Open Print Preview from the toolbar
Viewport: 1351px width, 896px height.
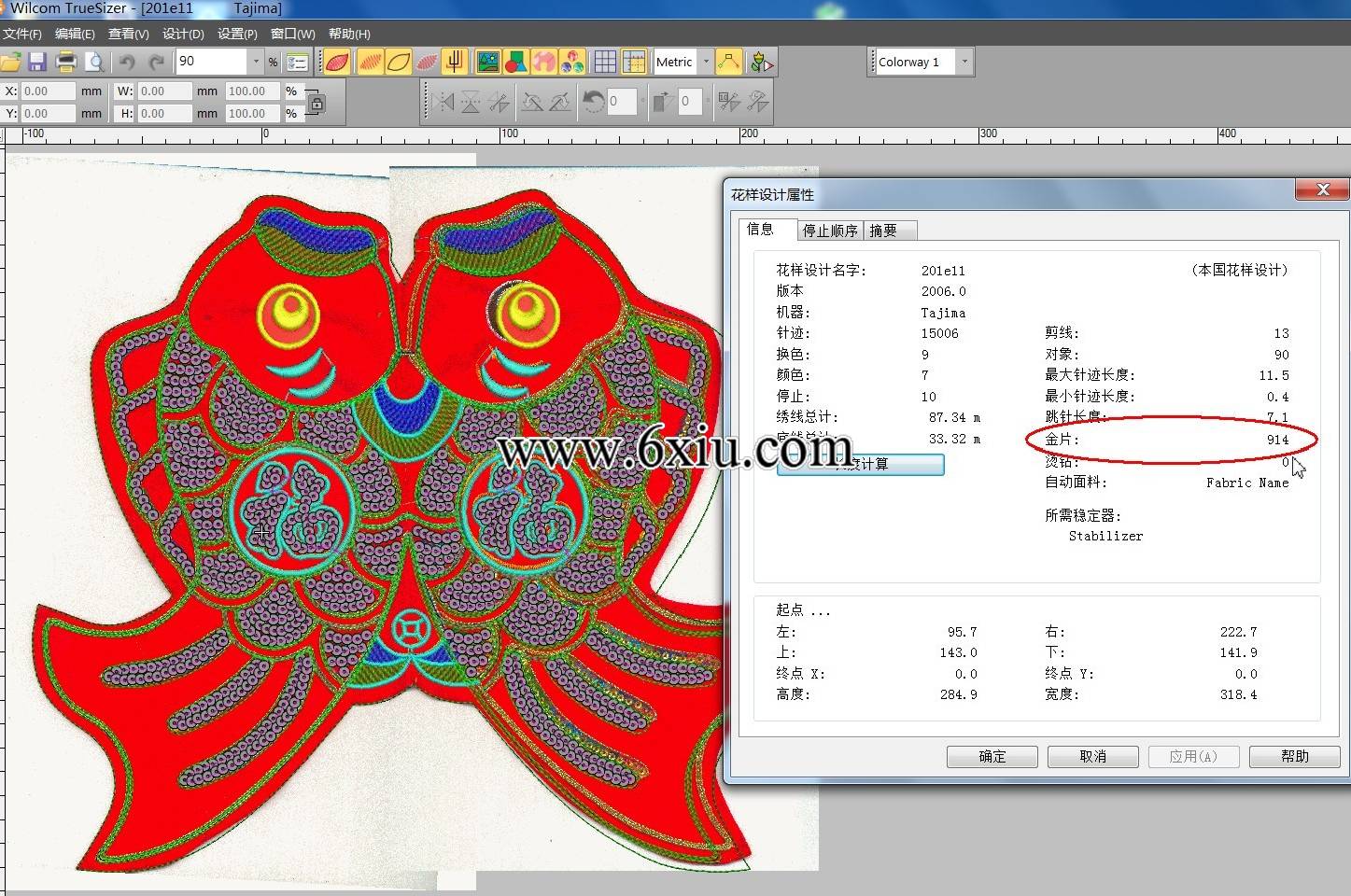pos(94,63)
